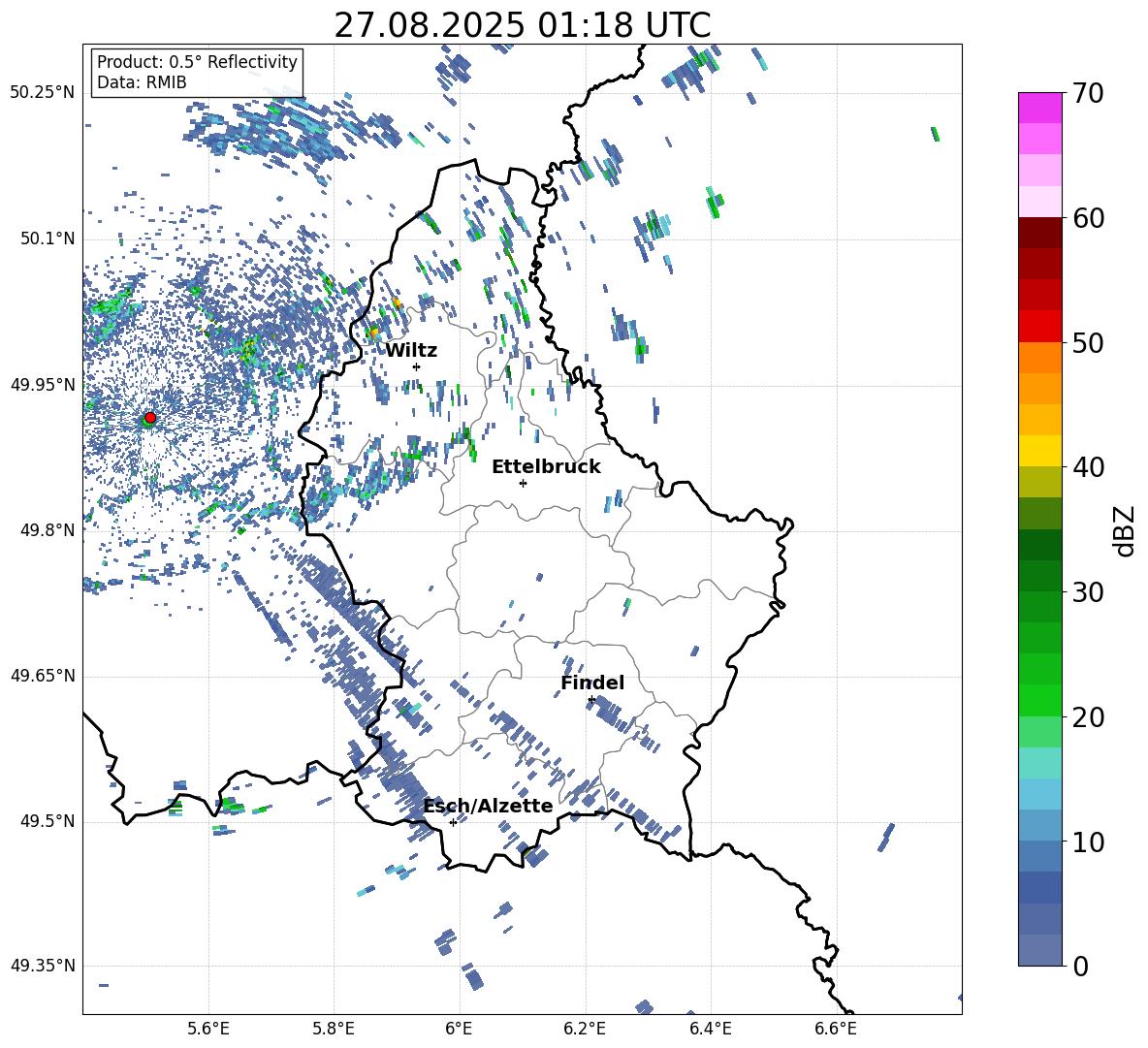Click the cross marker below Esch/Alzette label
1148x1048 pixels.
(x=453, y=822)
